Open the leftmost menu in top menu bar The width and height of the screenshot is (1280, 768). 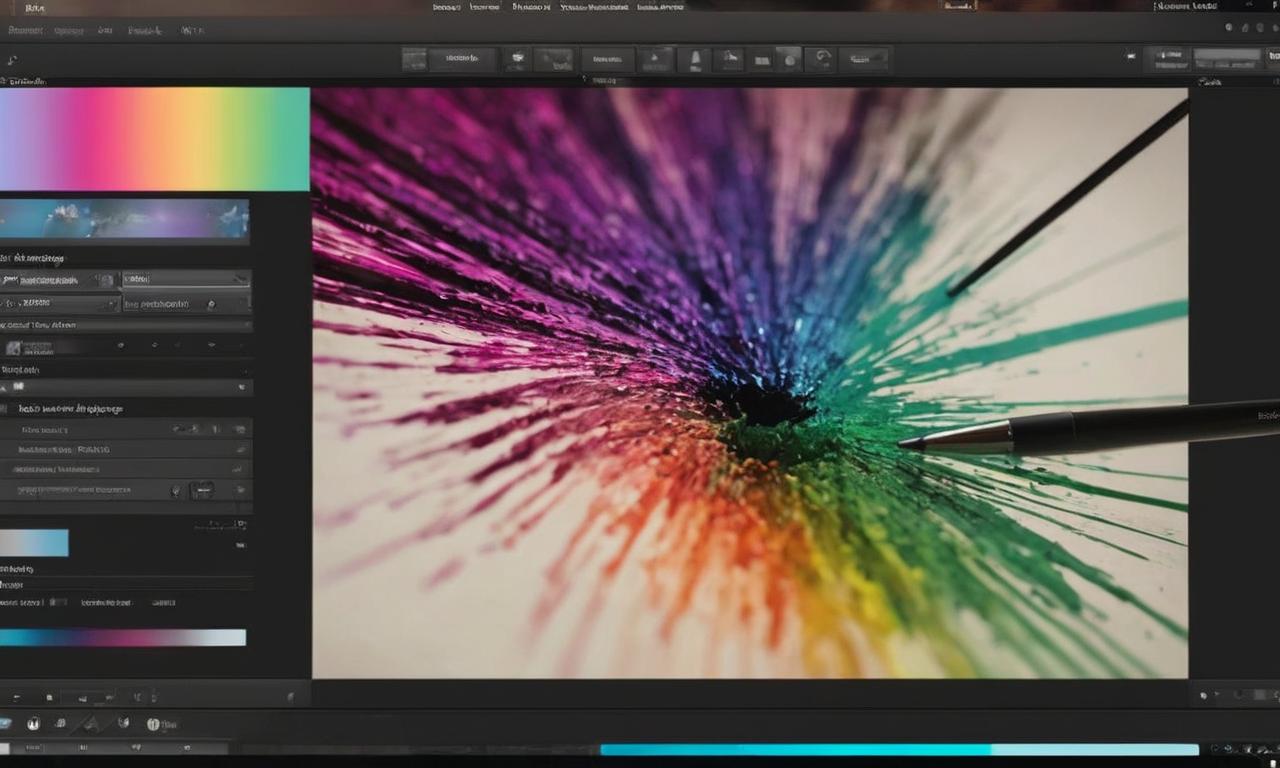tap(25, 31)
